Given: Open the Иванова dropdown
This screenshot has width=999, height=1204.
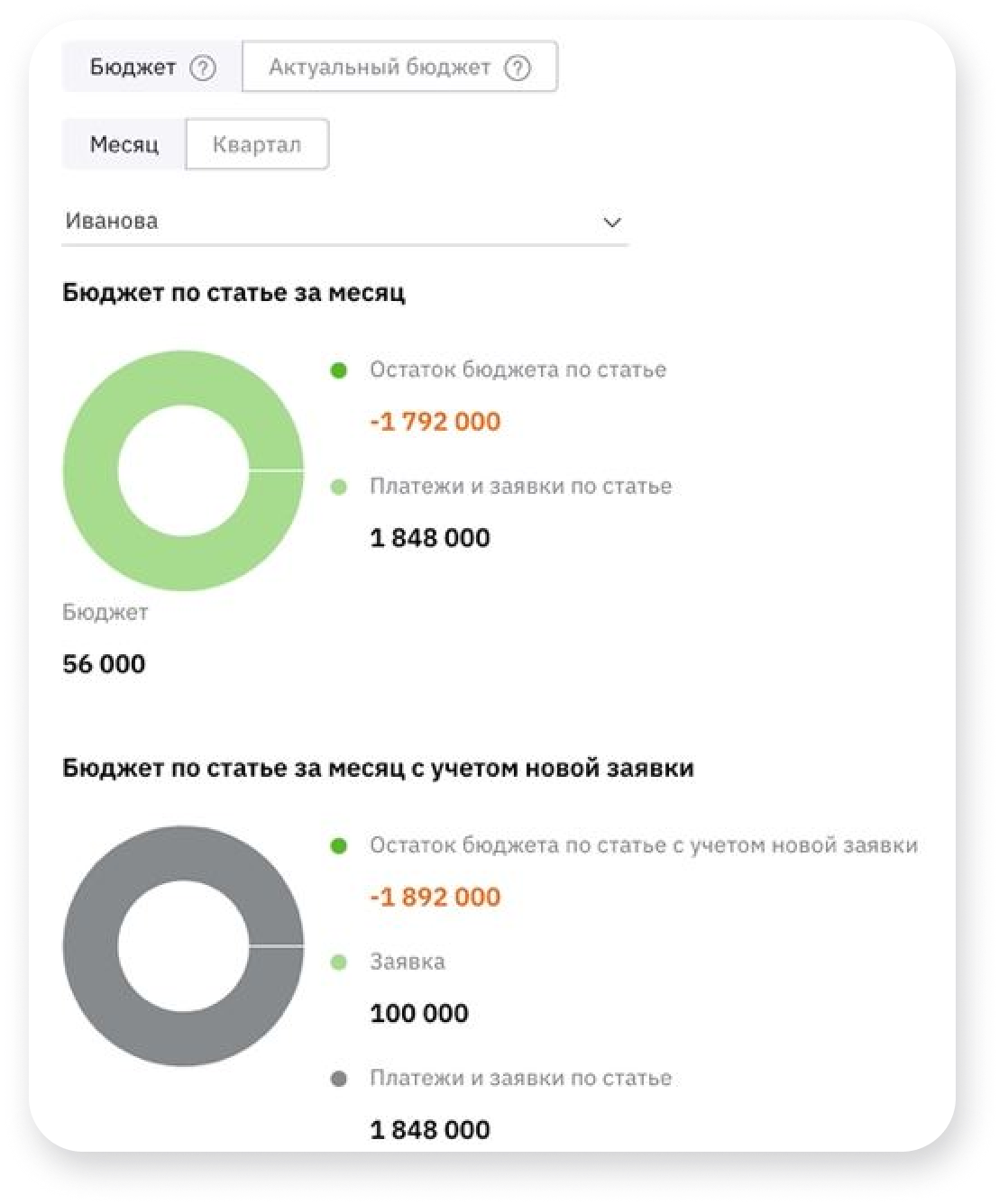Looking at the screenshot, I should point(344,222).
